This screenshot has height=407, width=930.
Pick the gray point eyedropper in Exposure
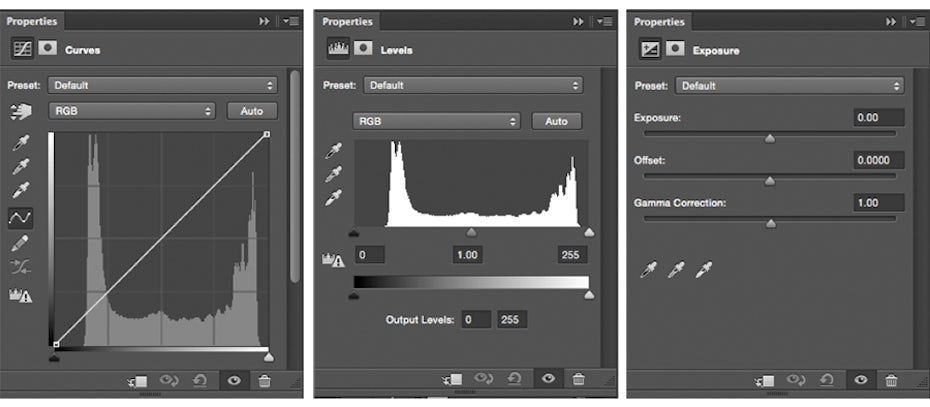pos(676,270)
